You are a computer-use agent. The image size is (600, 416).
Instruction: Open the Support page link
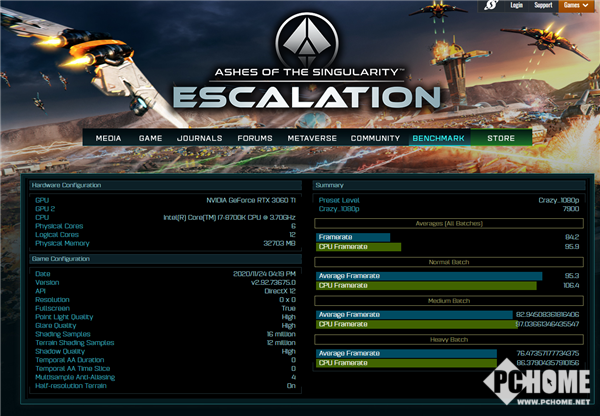(x=542, y=6)
